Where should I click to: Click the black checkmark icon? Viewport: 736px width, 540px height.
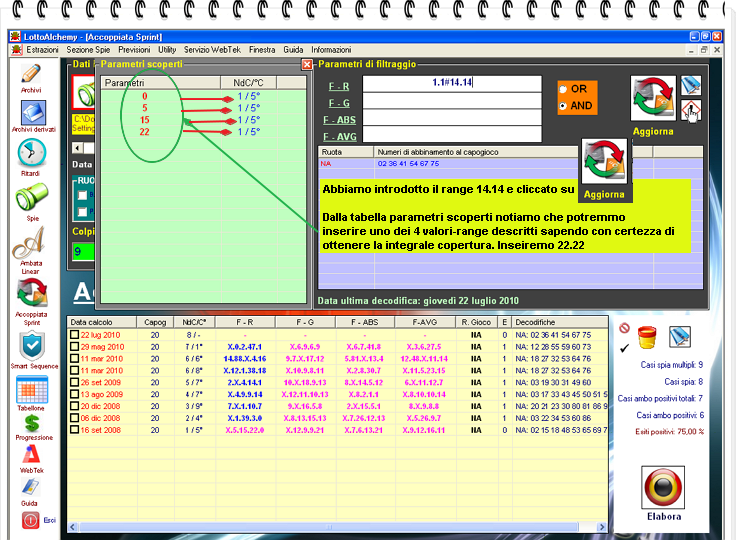624,348
